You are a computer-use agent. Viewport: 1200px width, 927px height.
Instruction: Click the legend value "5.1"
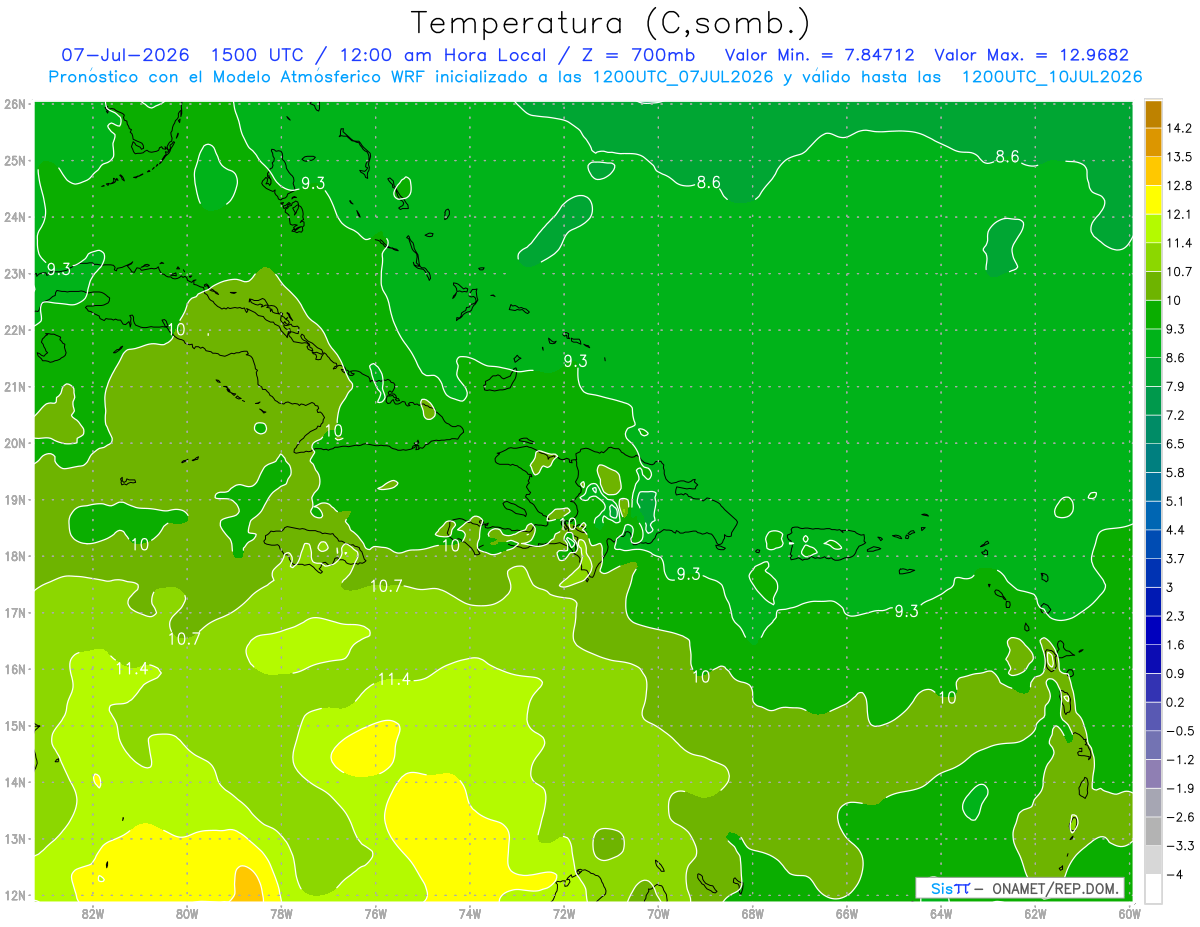1176,501
